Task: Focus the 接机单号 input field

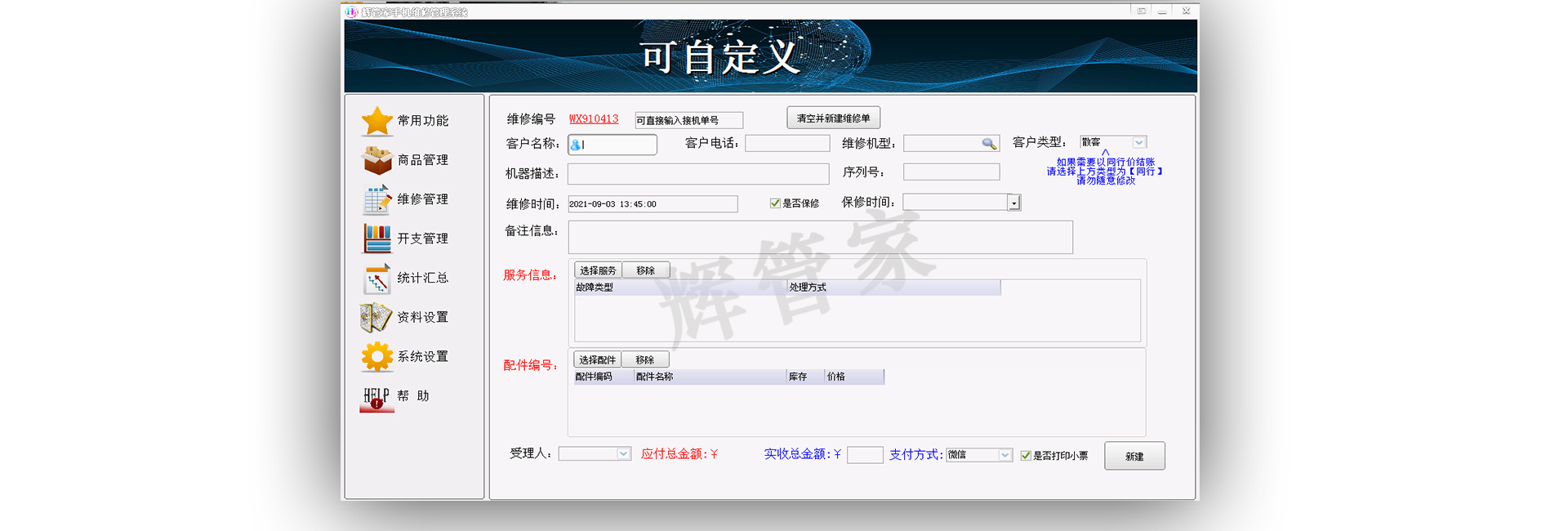Action: 689,120
